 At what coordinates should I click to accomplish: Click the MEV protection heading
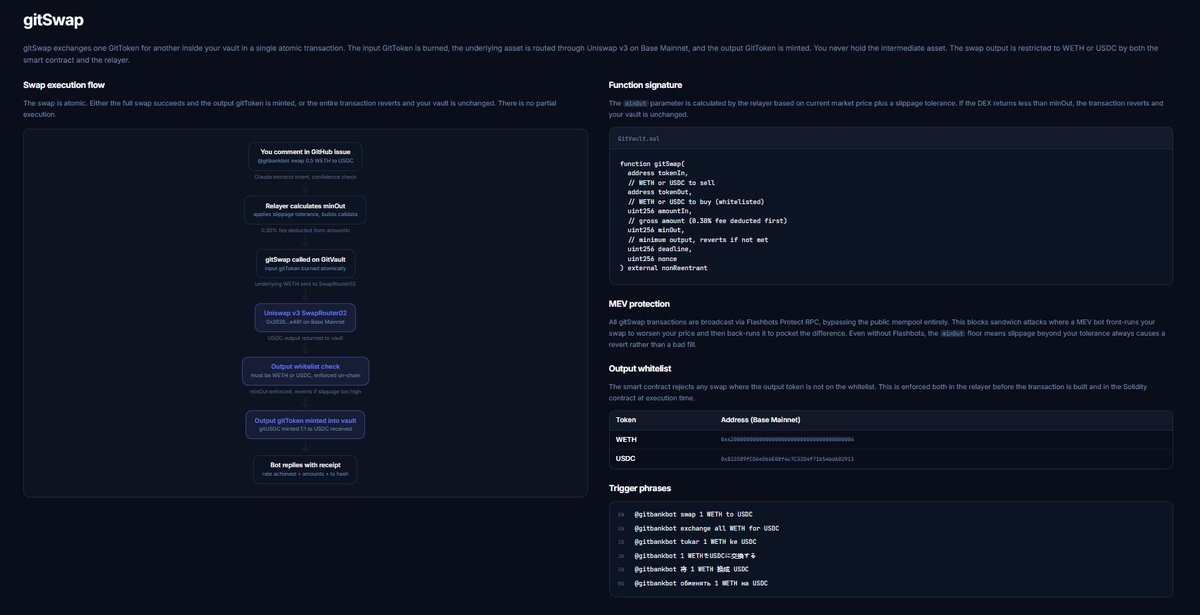[639, 303]
